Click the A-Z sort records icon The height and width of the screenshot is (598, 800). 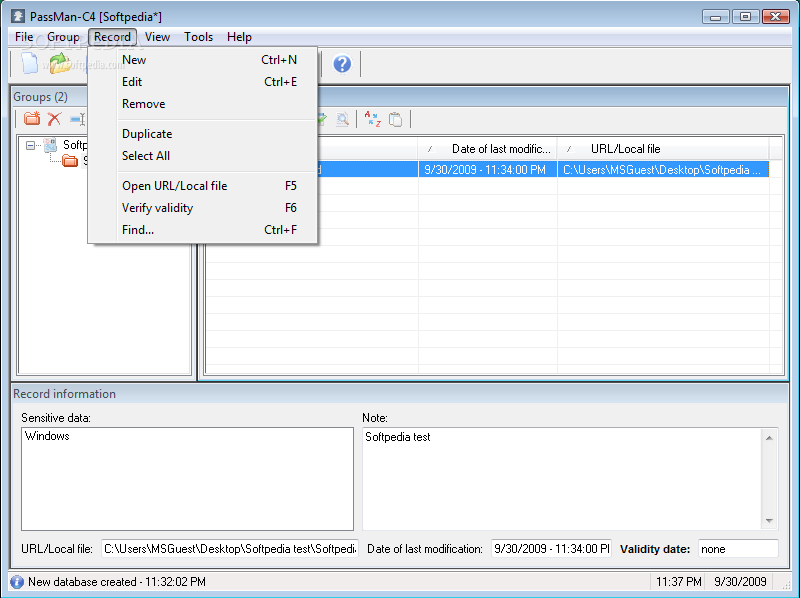pos(372,119)
